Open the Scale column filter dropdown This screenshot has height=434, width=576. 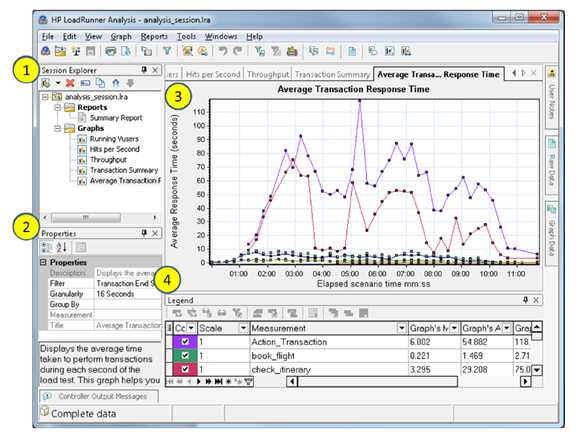pos(243,328)
